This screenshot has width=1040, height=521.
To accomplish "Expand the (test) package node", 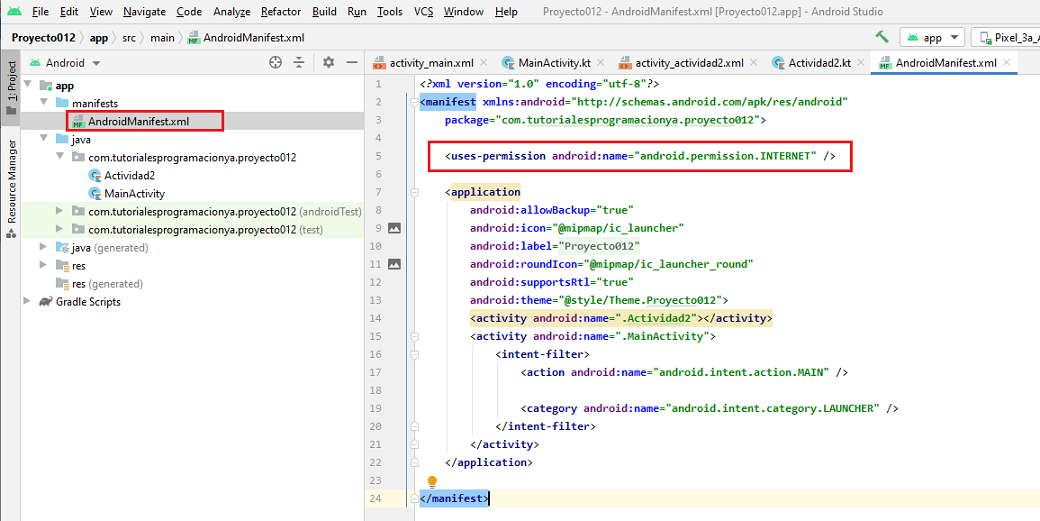I will tap(60, 229).
